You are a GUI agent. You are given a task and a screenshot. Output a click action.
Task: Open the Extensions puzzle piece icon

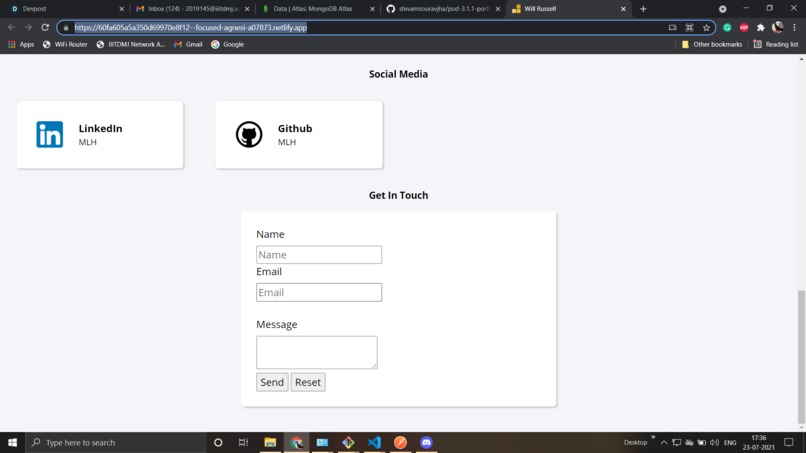click(761, 27)
